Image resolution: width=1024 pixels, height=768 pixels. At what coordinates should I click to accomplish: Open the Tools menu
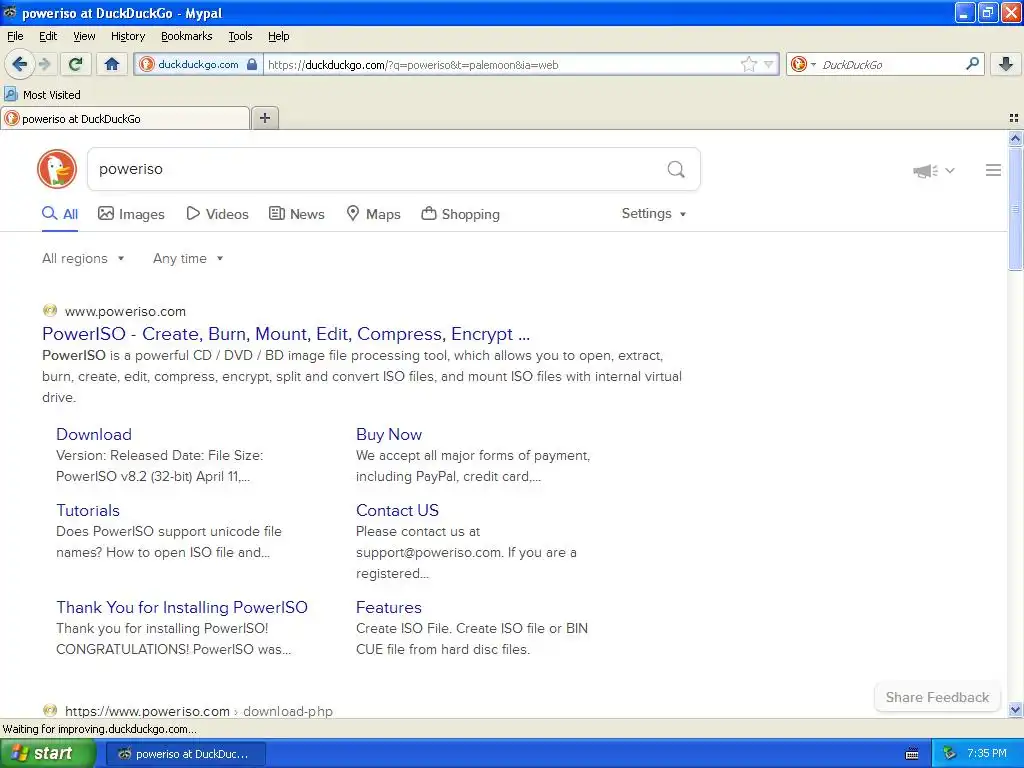(240, 36)
